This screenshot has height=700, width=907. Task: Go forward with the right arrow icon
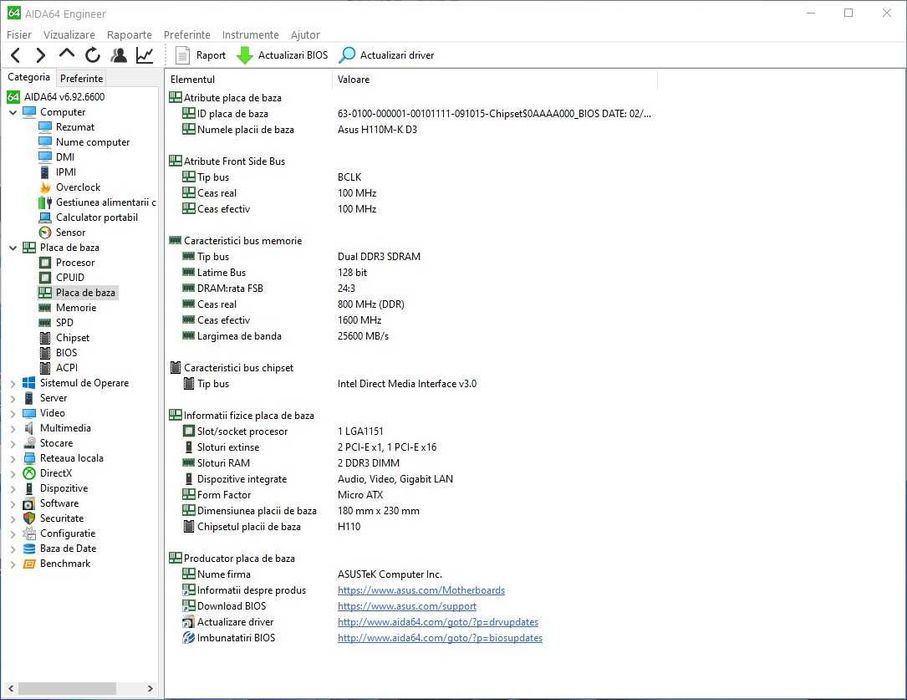coord(40,56)
